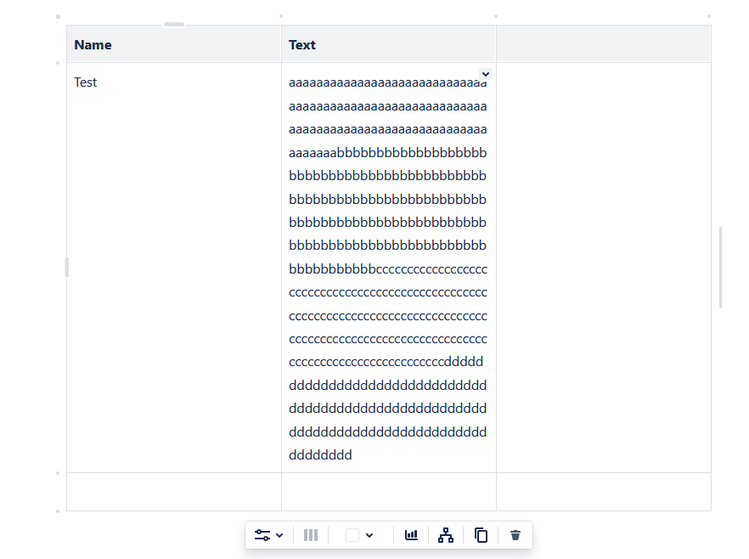Select the Name header cell
Viewport: 749px width, 559px height.
(174, 44)
